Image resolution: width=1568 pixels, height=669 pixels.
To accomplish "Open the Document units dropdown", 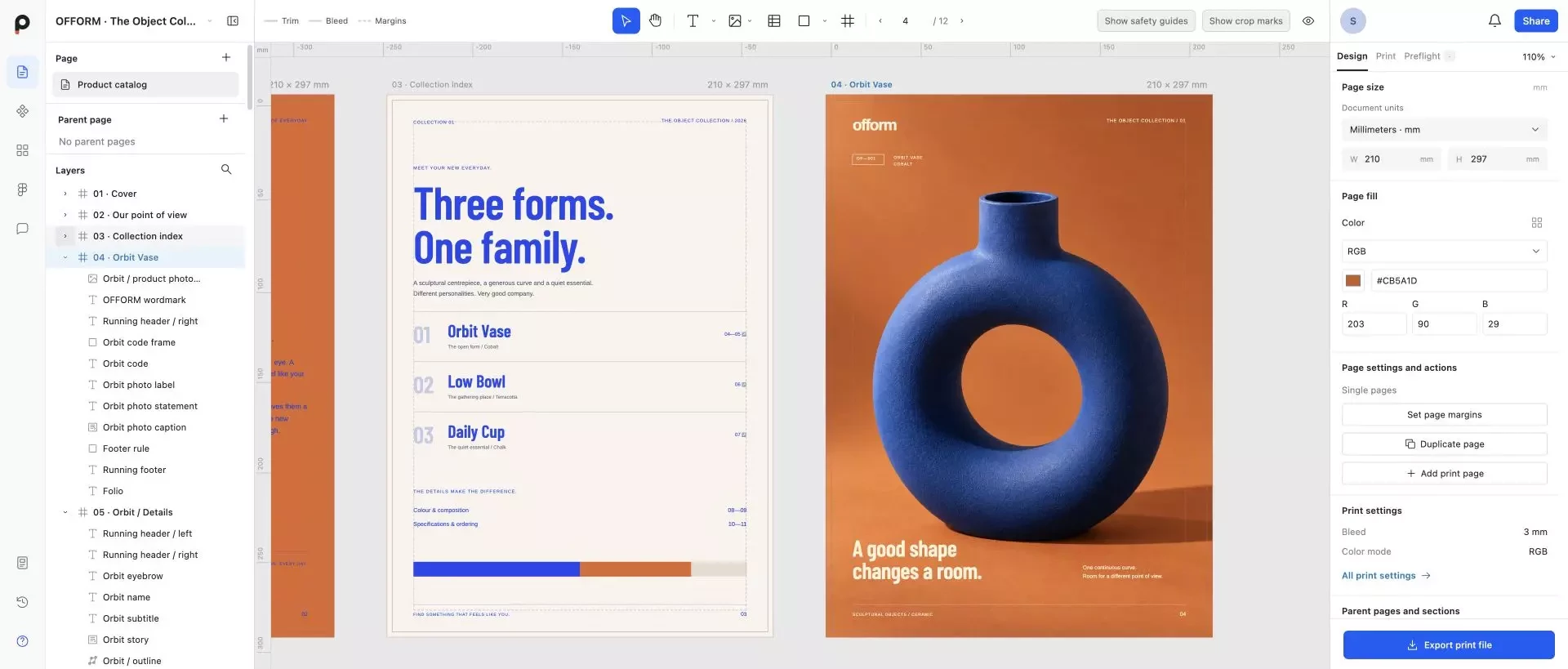I will pos(1444,130).
